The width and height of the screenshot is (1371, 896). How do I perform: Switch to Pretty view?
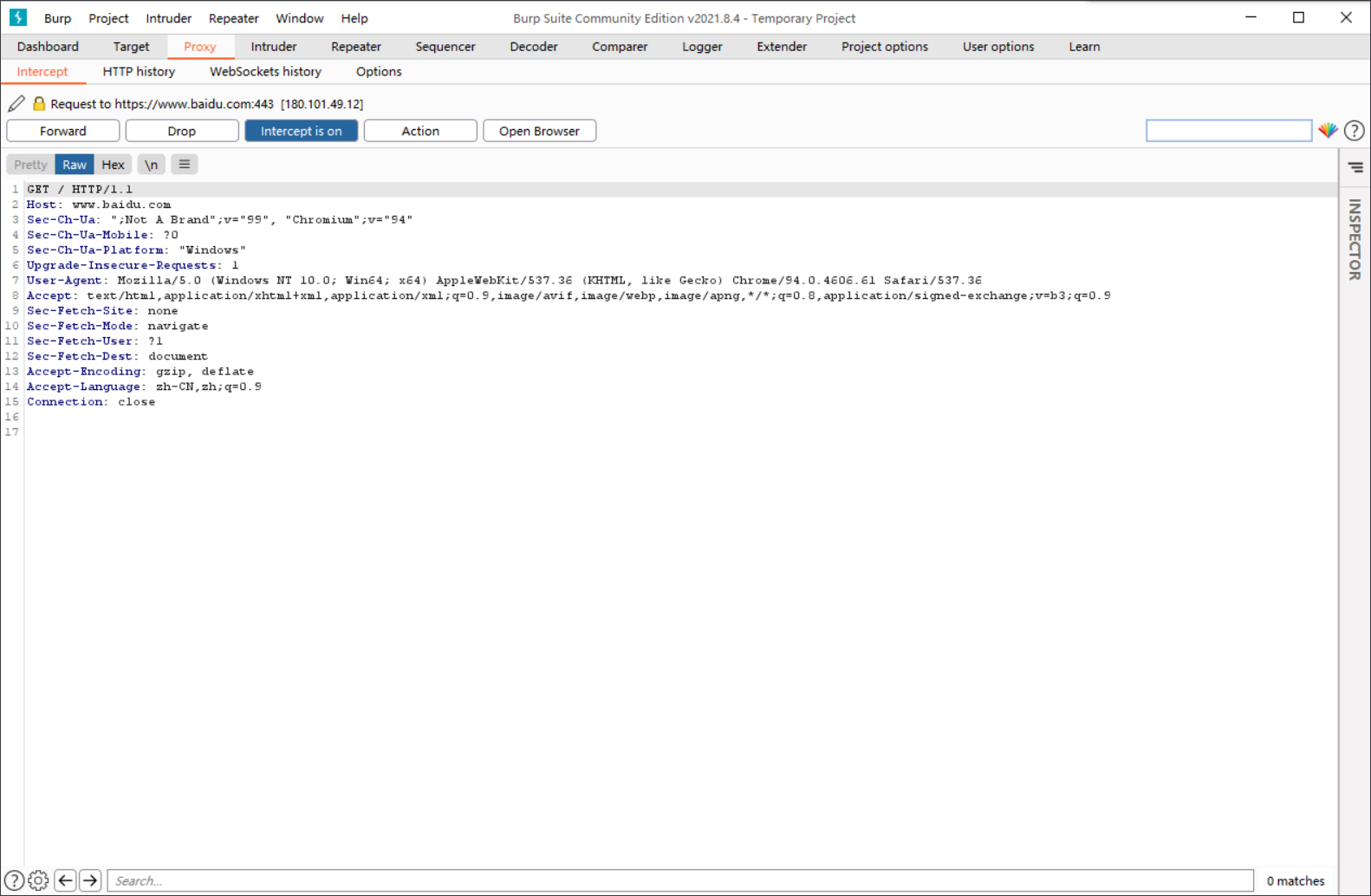30,164
